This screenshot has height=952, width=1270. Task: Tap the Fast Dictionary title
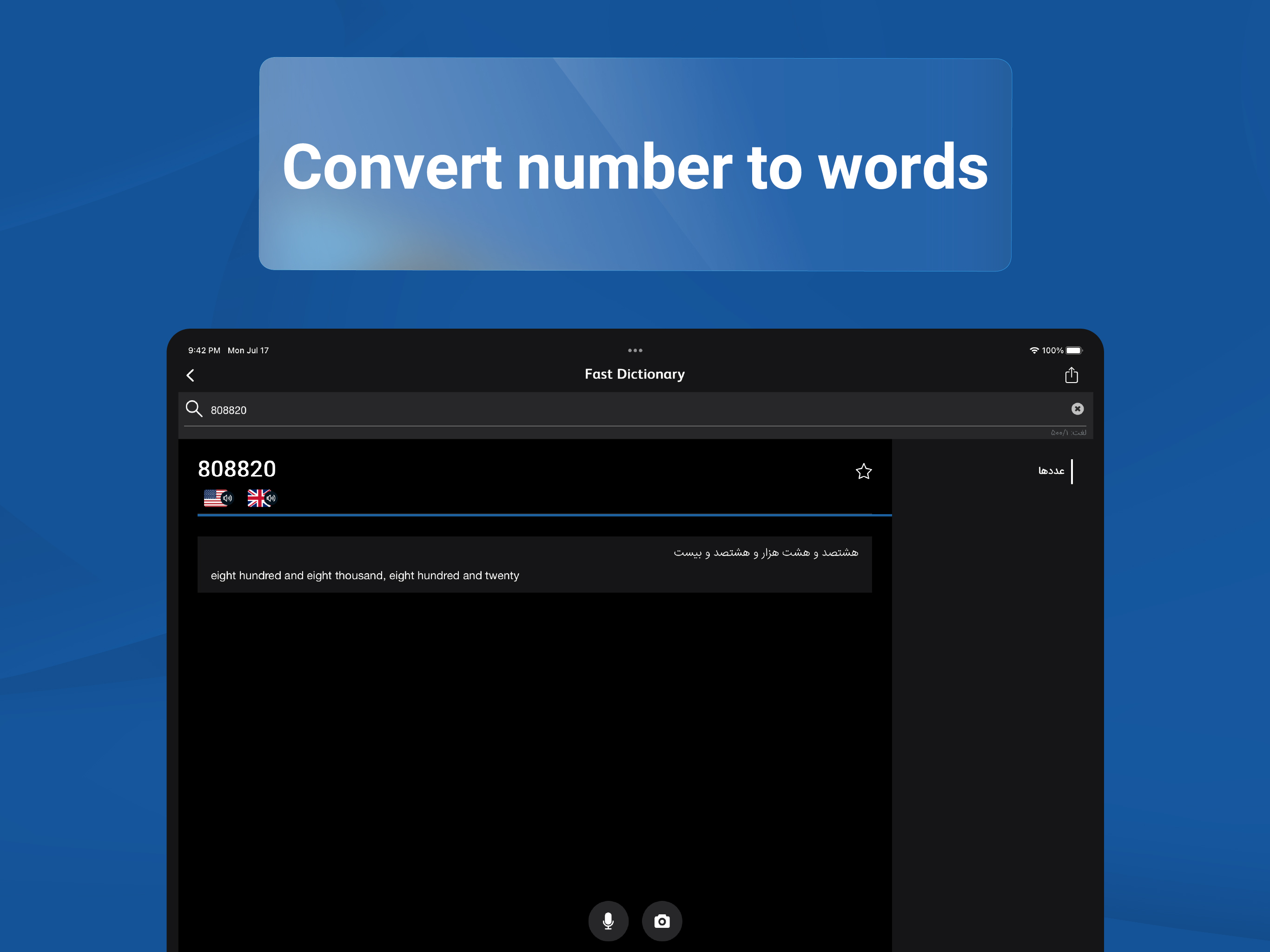635,374
